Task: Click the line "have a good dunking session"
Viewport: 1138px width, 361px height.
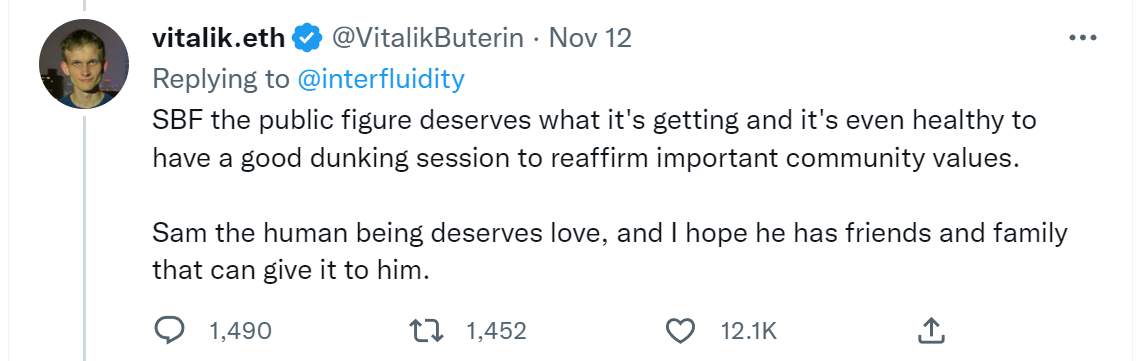Action: [x=586, y=158]
